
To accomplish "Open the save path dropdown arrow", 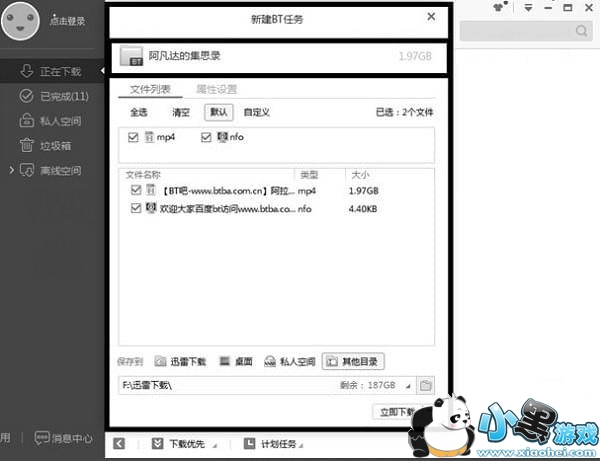I will tap(408, 386).
